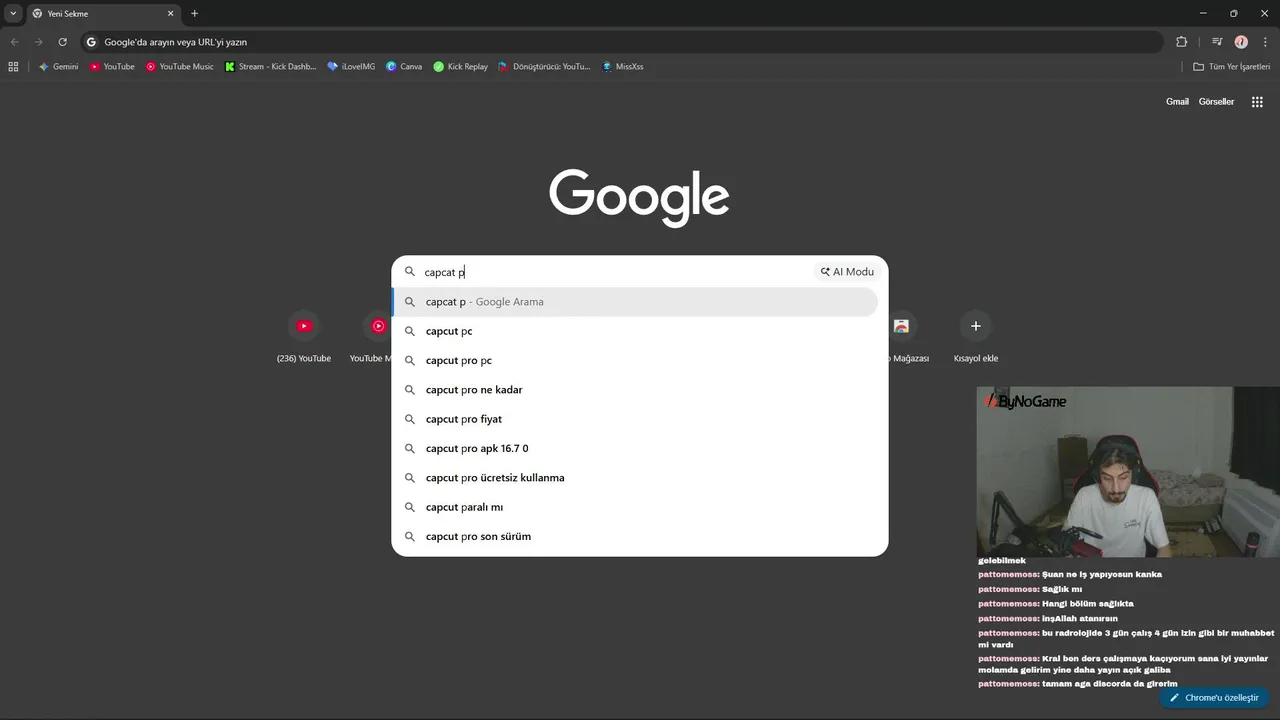Open the MissXss bookmark
The image size is (1280, 720).
pos(622,66)
